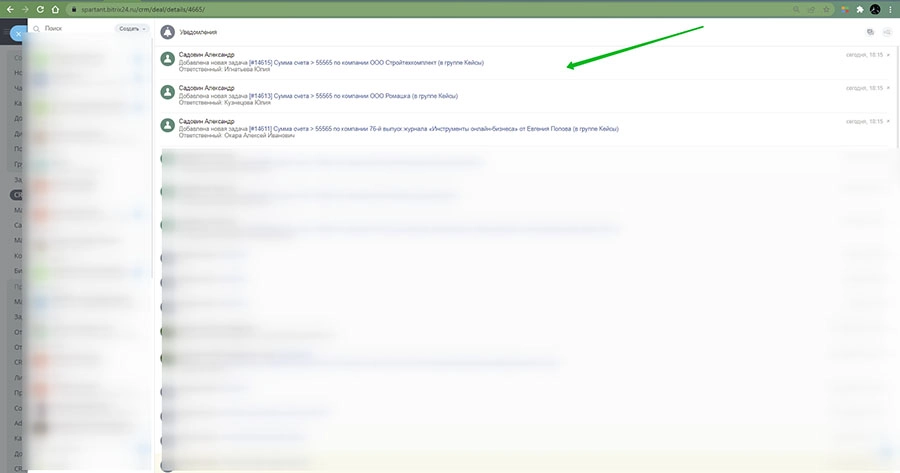900x473 pixels.
Task: Expand options arrow on third notification
Action: tap(888, 121)
